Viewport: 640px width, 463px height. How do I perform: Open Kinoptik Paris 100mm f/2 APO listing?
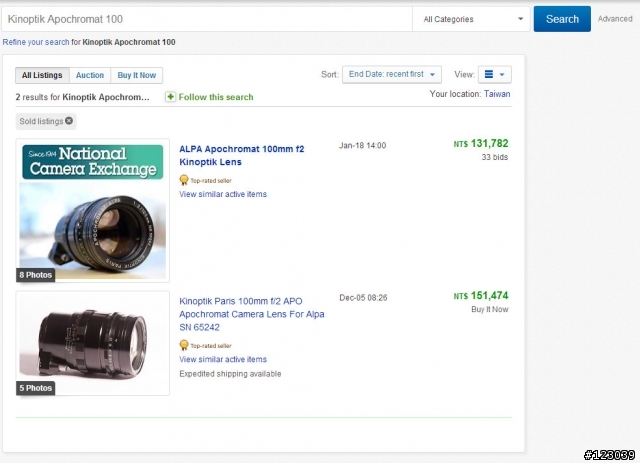tap(252, 314)
